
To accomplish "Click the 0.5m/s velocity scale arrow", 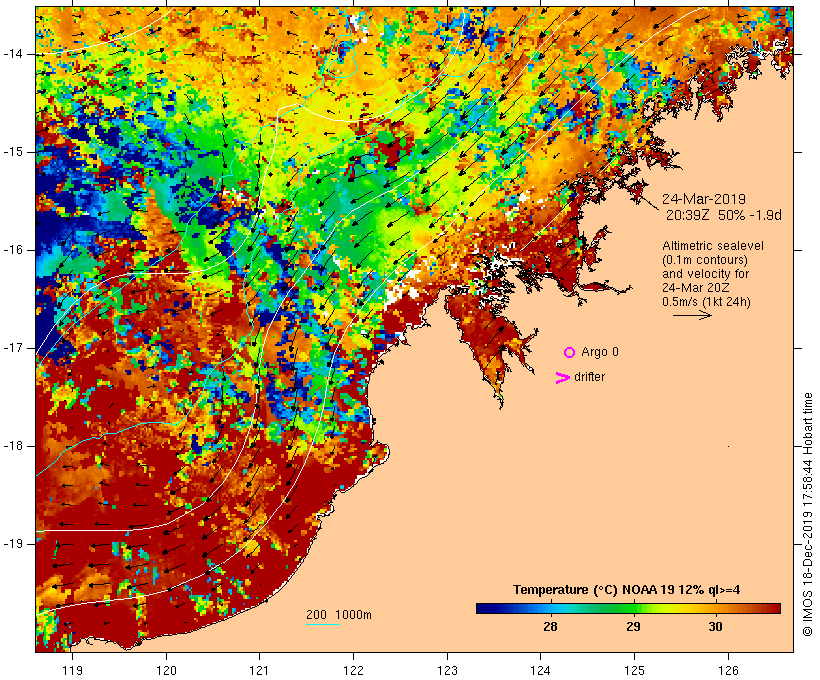I will pyautogui.click(x=692, y=315).
